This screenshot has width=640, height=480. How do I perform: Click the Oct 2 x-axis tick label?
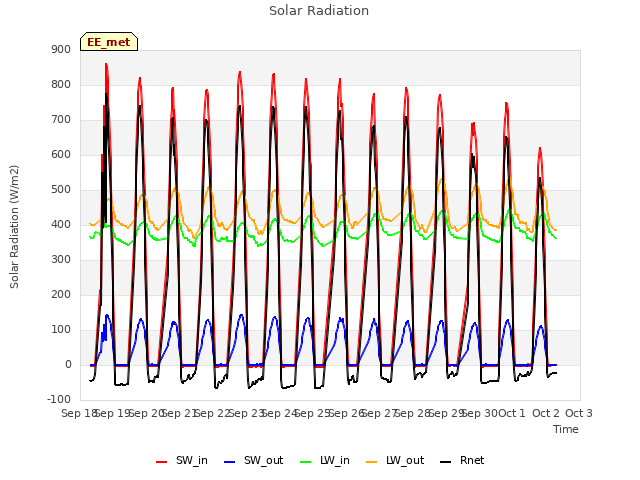click(546, 413)
